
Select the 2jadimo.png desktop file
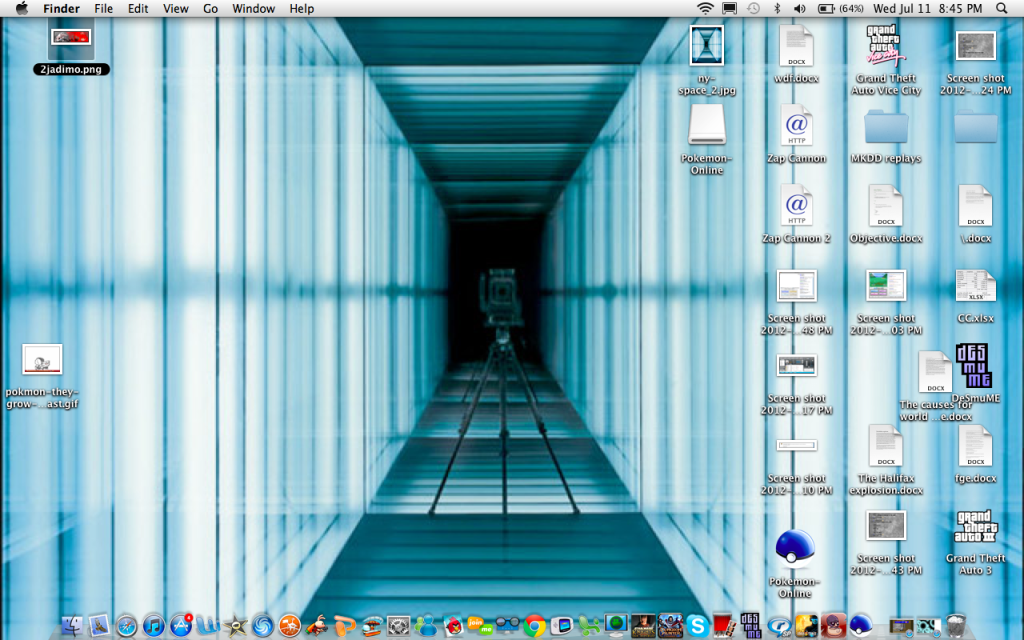tap(70, 38)
